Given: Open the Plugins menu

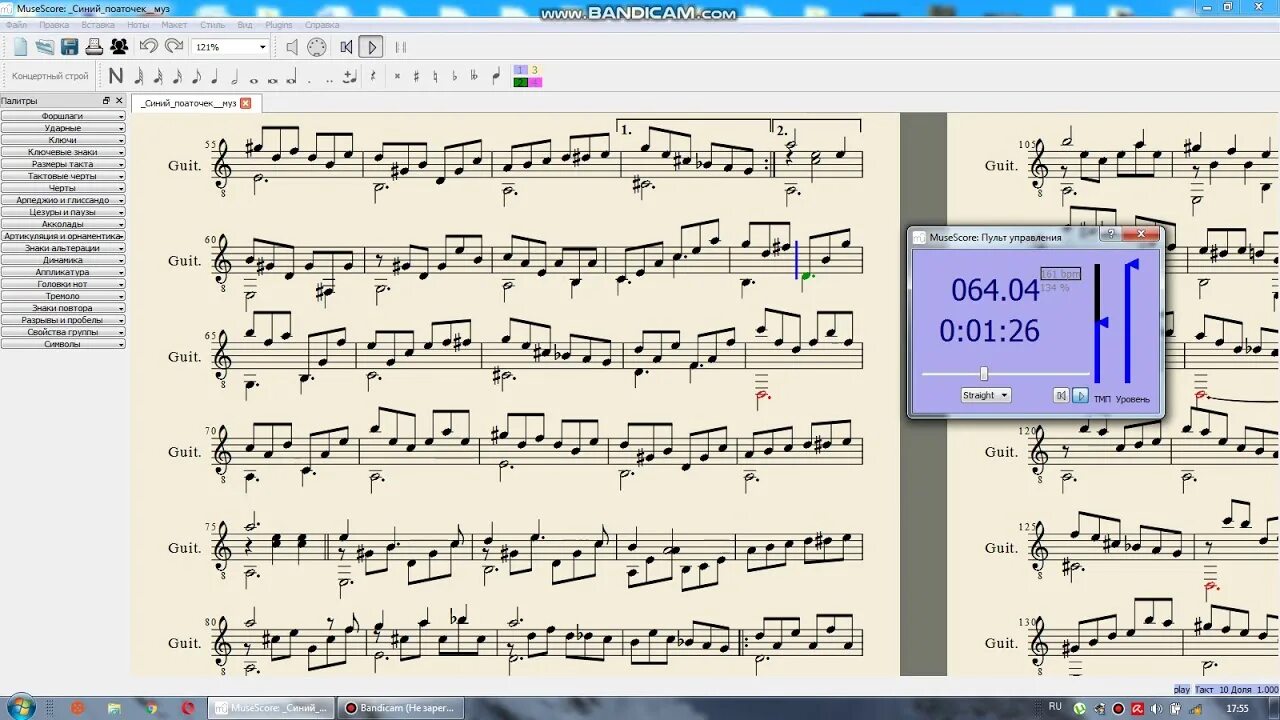Looking at the screenshot, I should pos(279,24).
